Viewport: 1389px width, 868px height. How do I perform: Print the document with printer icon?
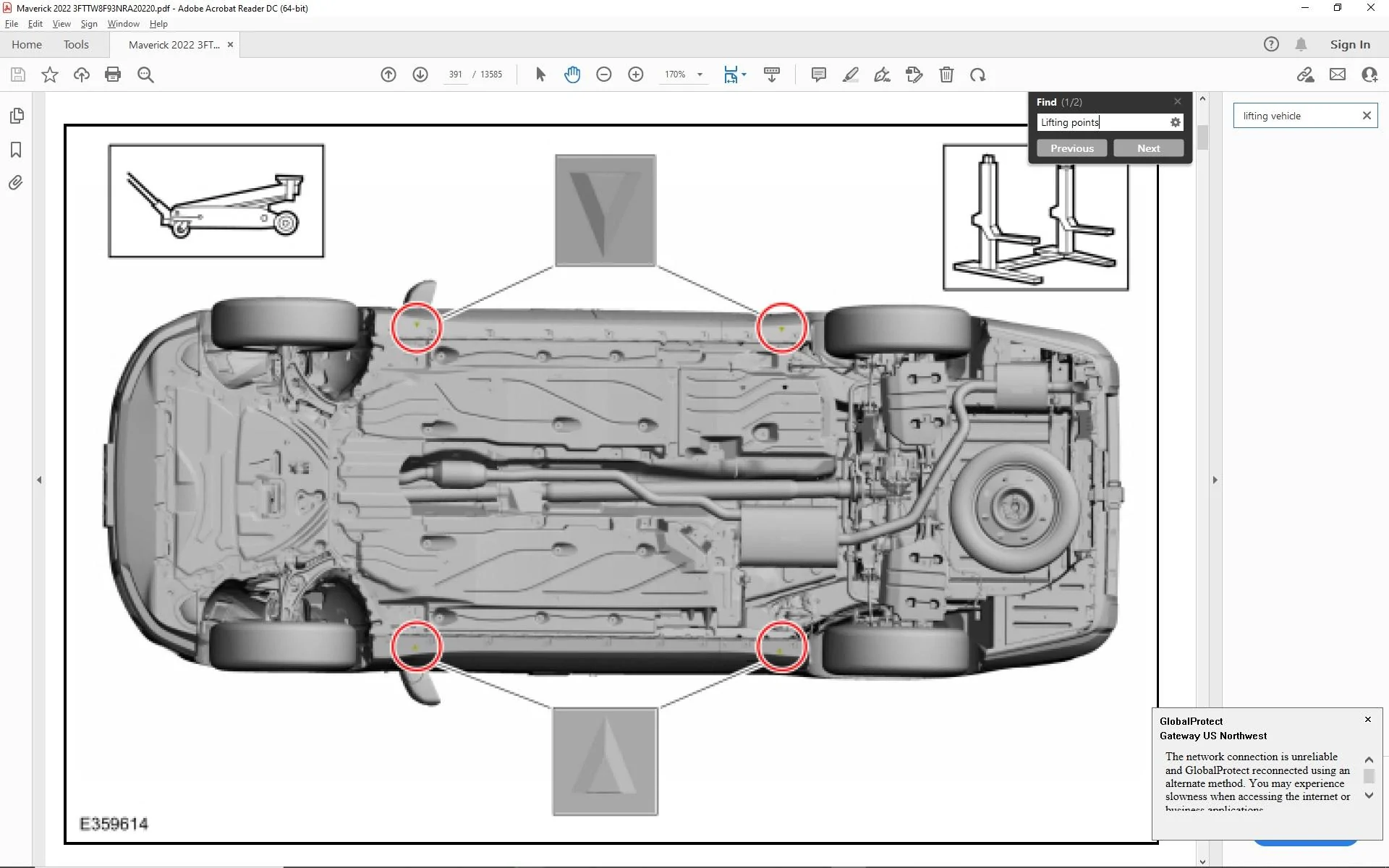(113, 75)
